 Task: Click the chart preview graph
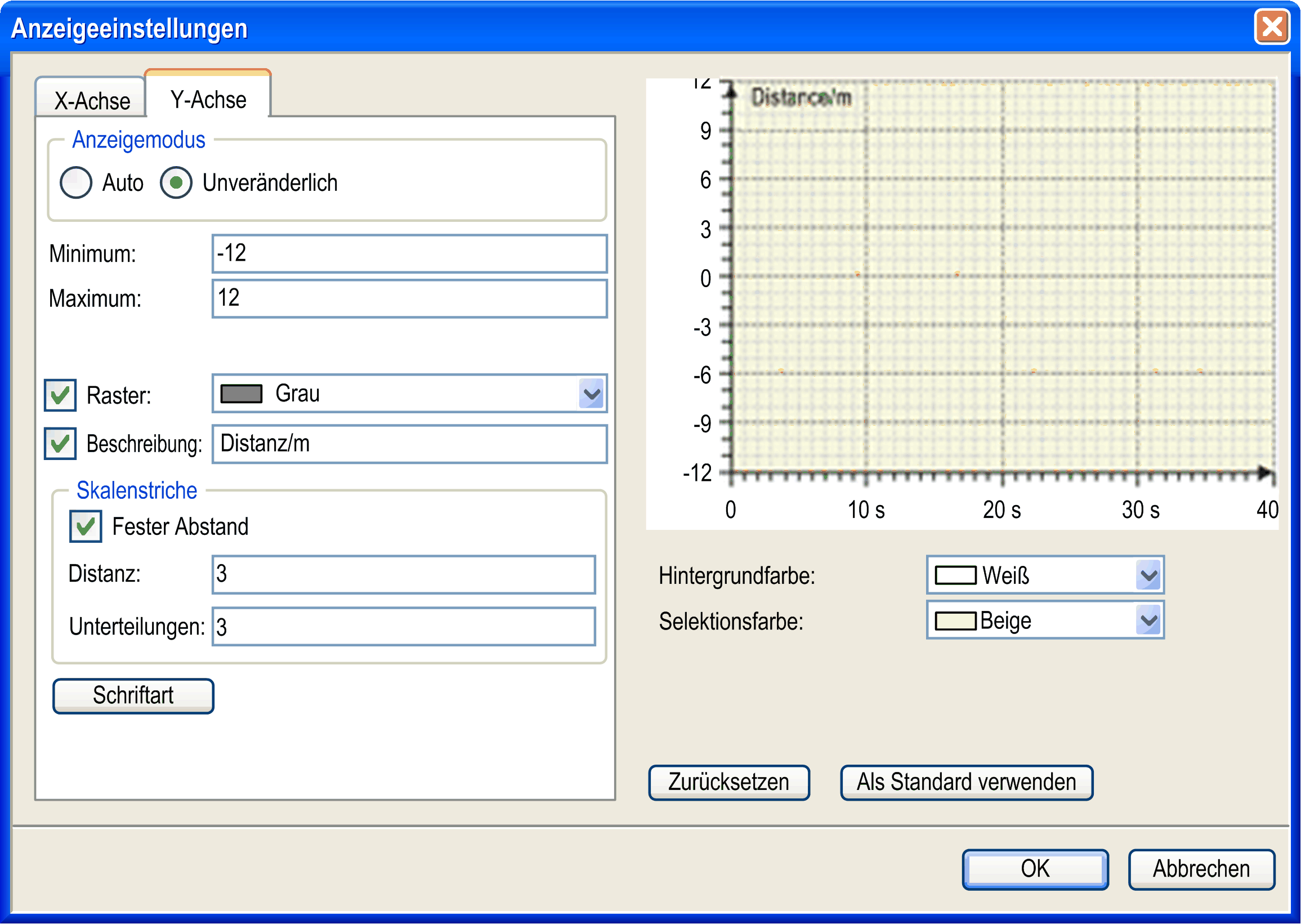963,304
